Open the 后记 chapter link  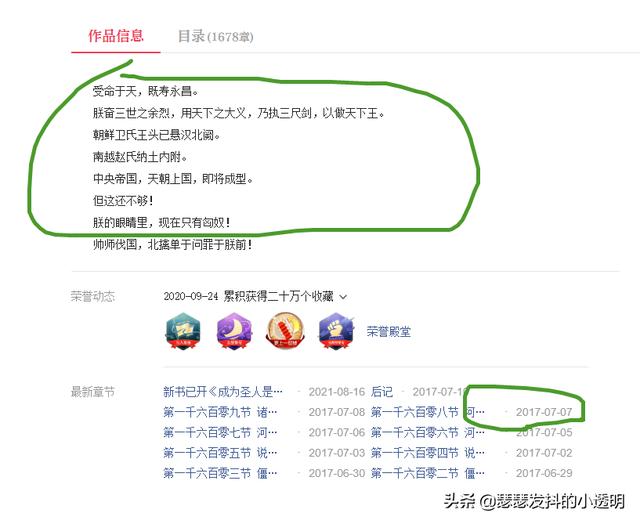point(382,392)
